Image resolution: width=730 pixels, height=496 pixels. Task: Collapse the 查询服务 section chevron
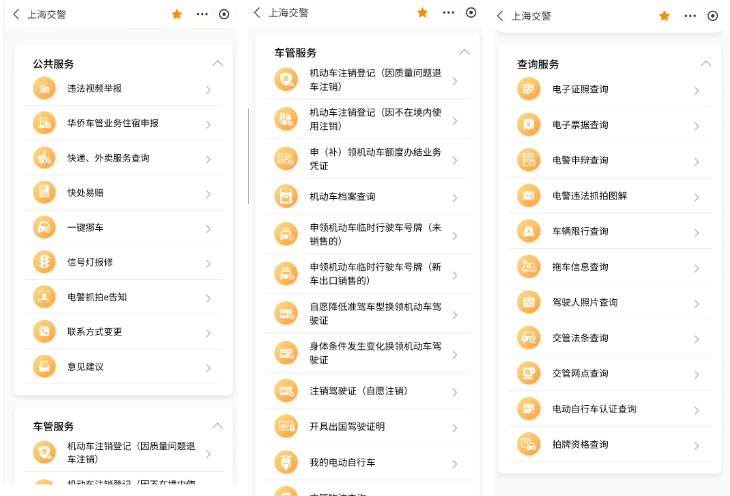[705, 64]
